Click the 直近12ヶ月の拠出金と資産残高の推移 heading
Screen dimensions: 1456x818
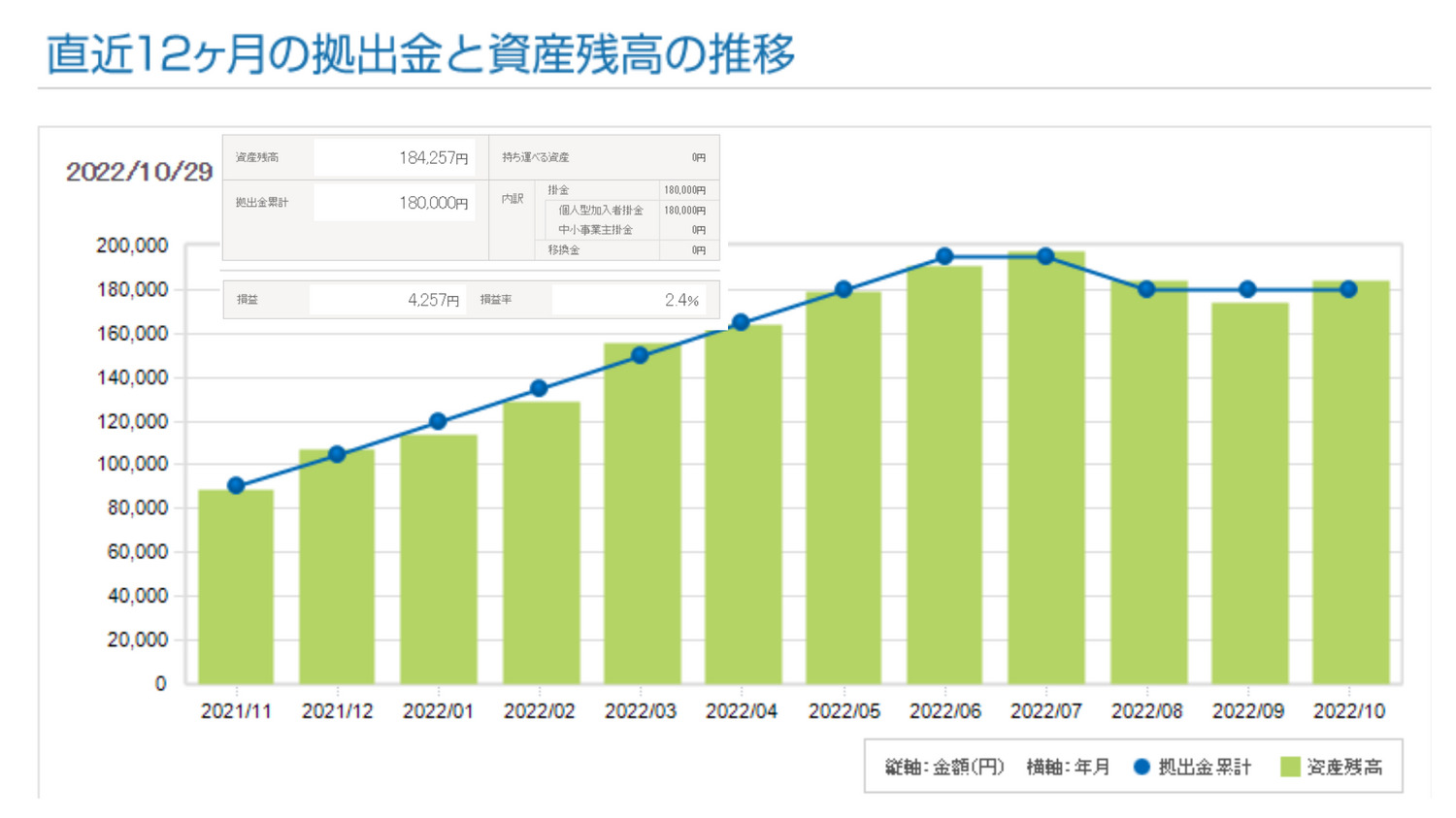[x=420, y=53]
